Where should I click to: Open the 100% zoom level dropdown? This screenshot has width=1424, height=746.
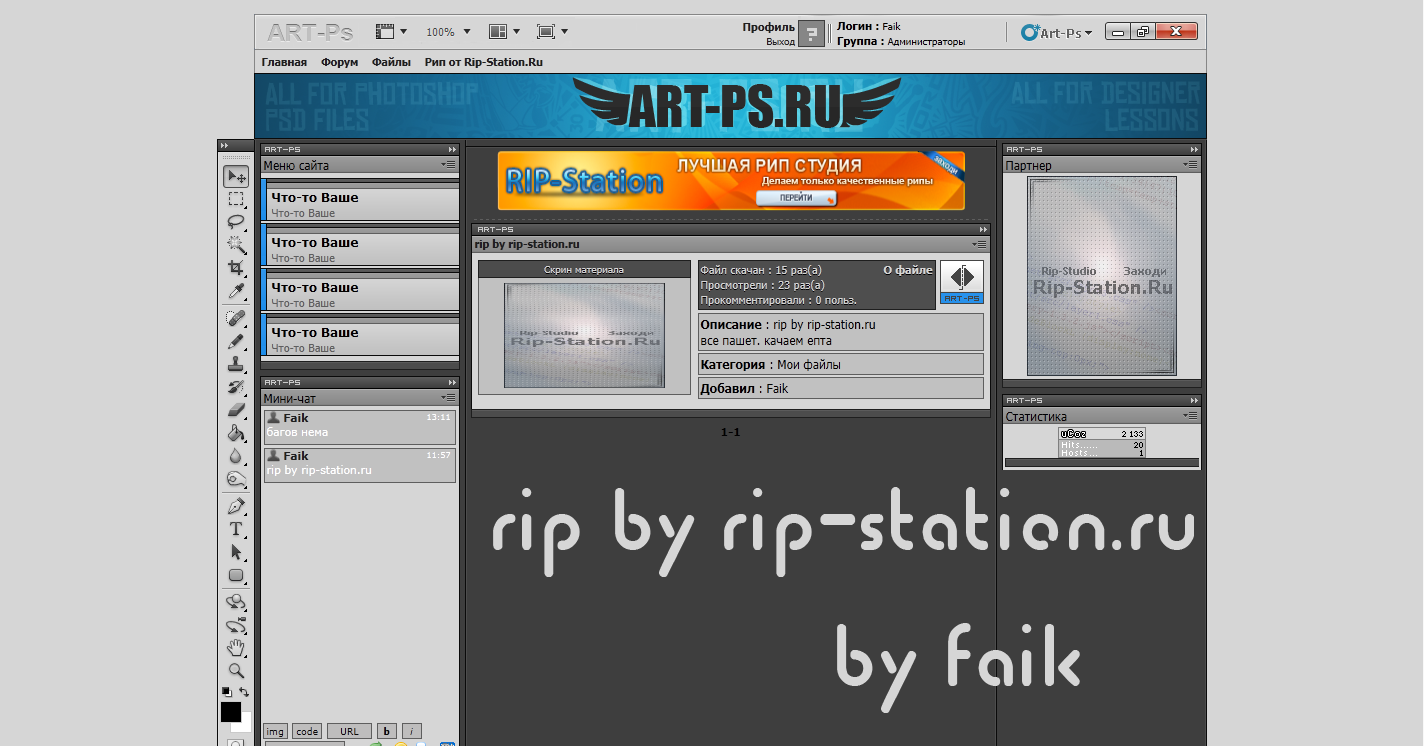448,32
